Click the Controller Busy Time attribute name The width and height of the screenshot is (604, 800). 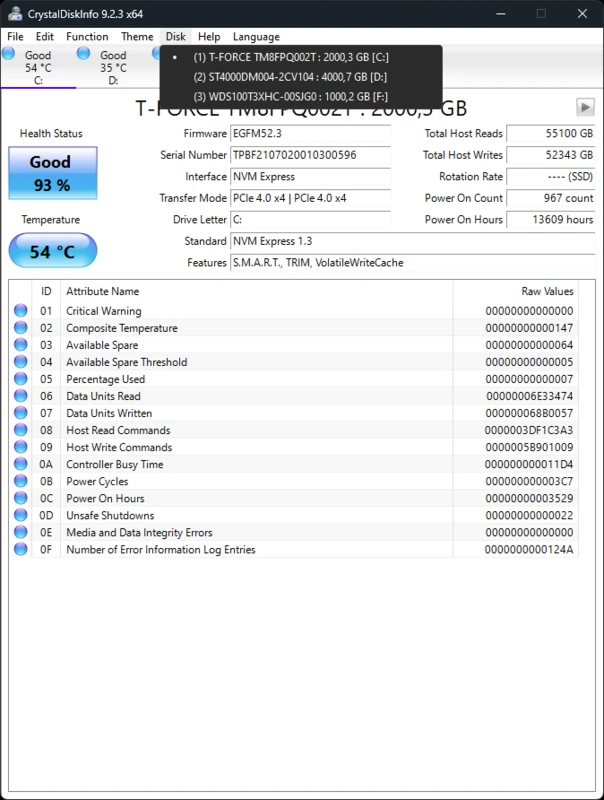(x=115, y=464)
